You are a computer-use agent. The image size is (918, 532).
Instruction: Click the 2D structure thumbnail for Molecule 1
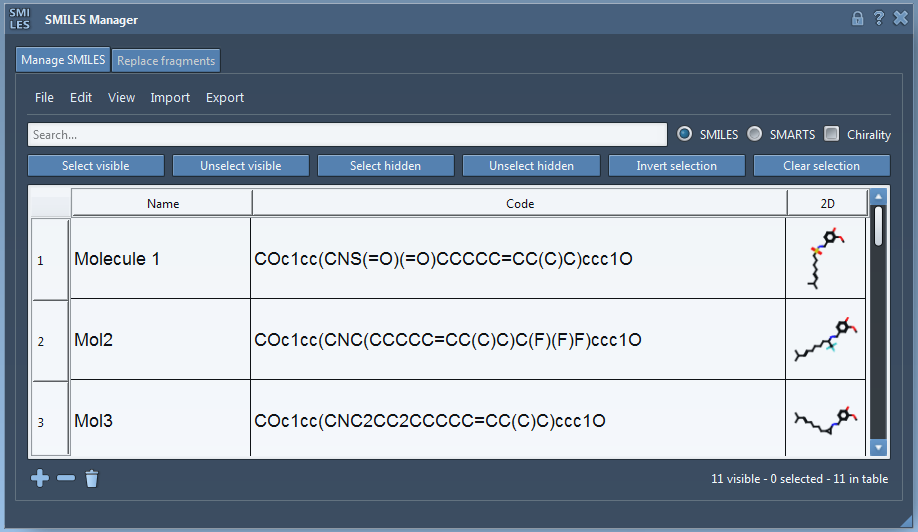(826, 259)
